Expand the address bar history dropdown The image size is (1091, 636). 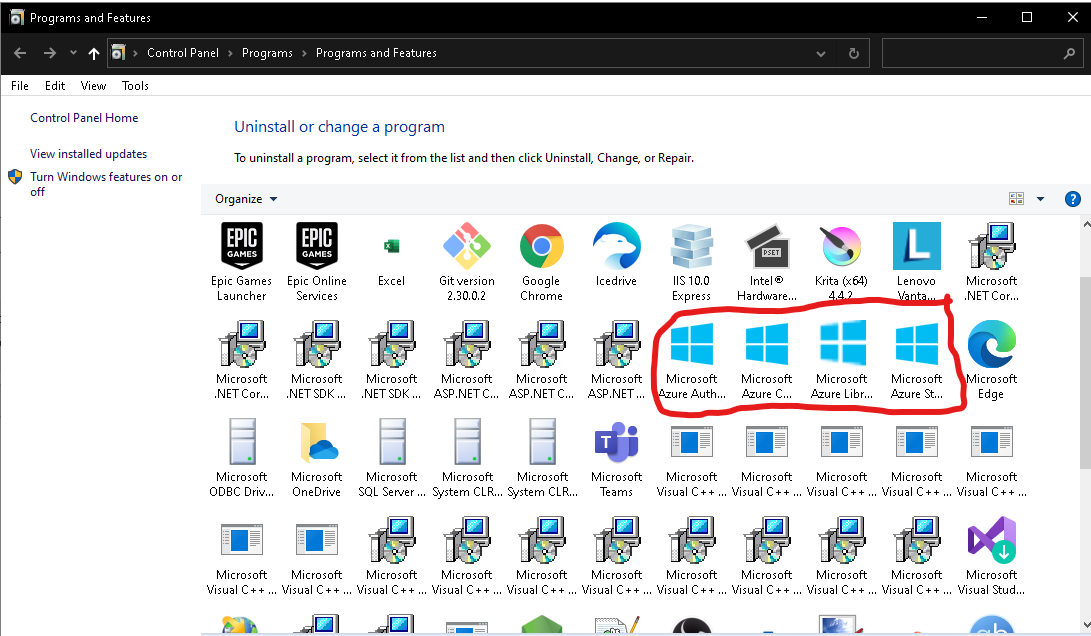[x=821, y=53]
